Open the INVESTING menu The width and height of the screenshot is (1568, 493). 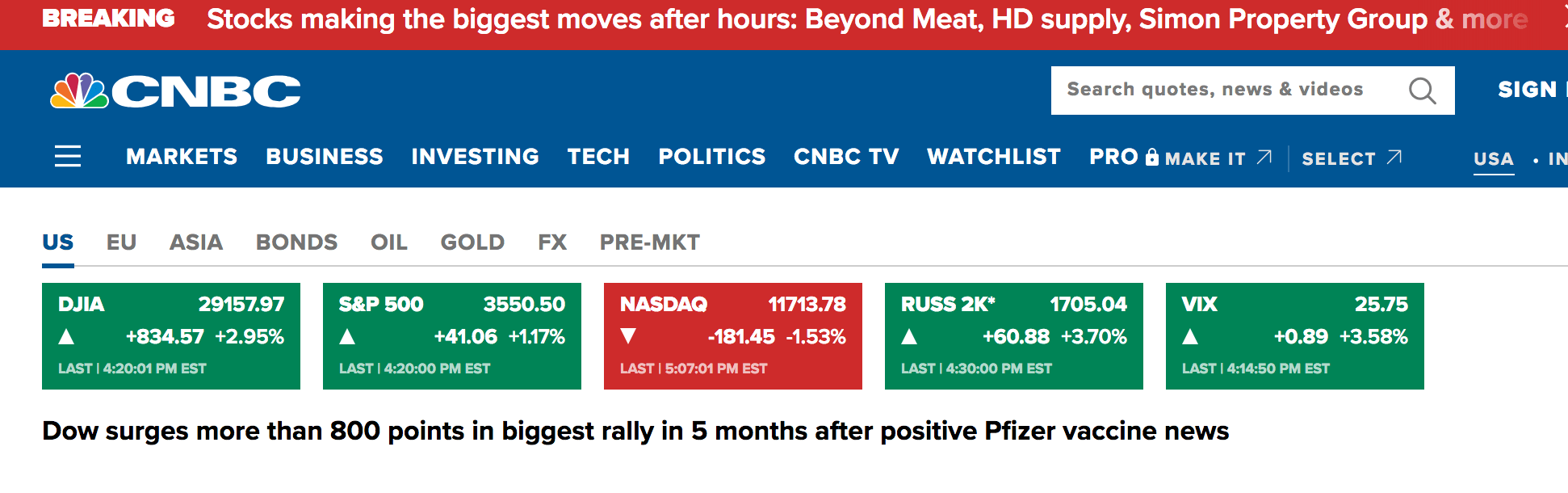coord(475,156)
